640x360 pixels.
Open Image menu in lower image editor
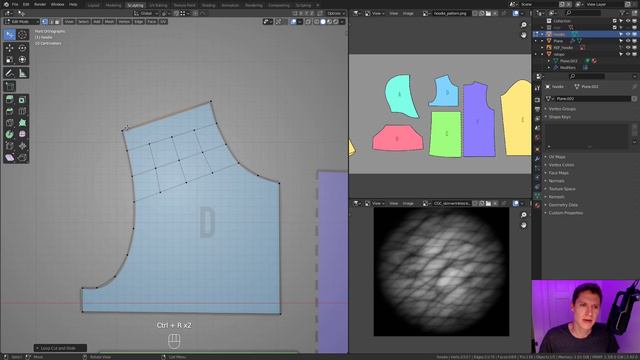(408, 203)
